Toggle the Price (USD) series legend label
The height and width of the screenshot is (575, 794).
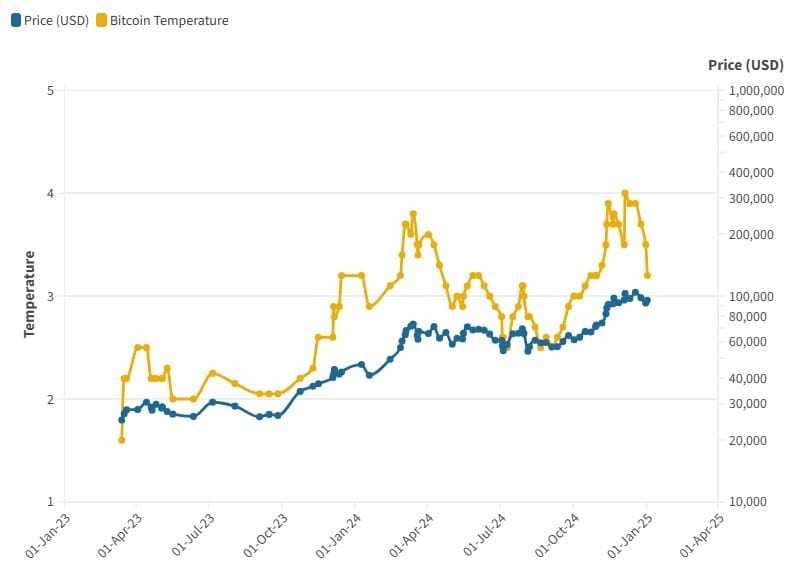56,20
